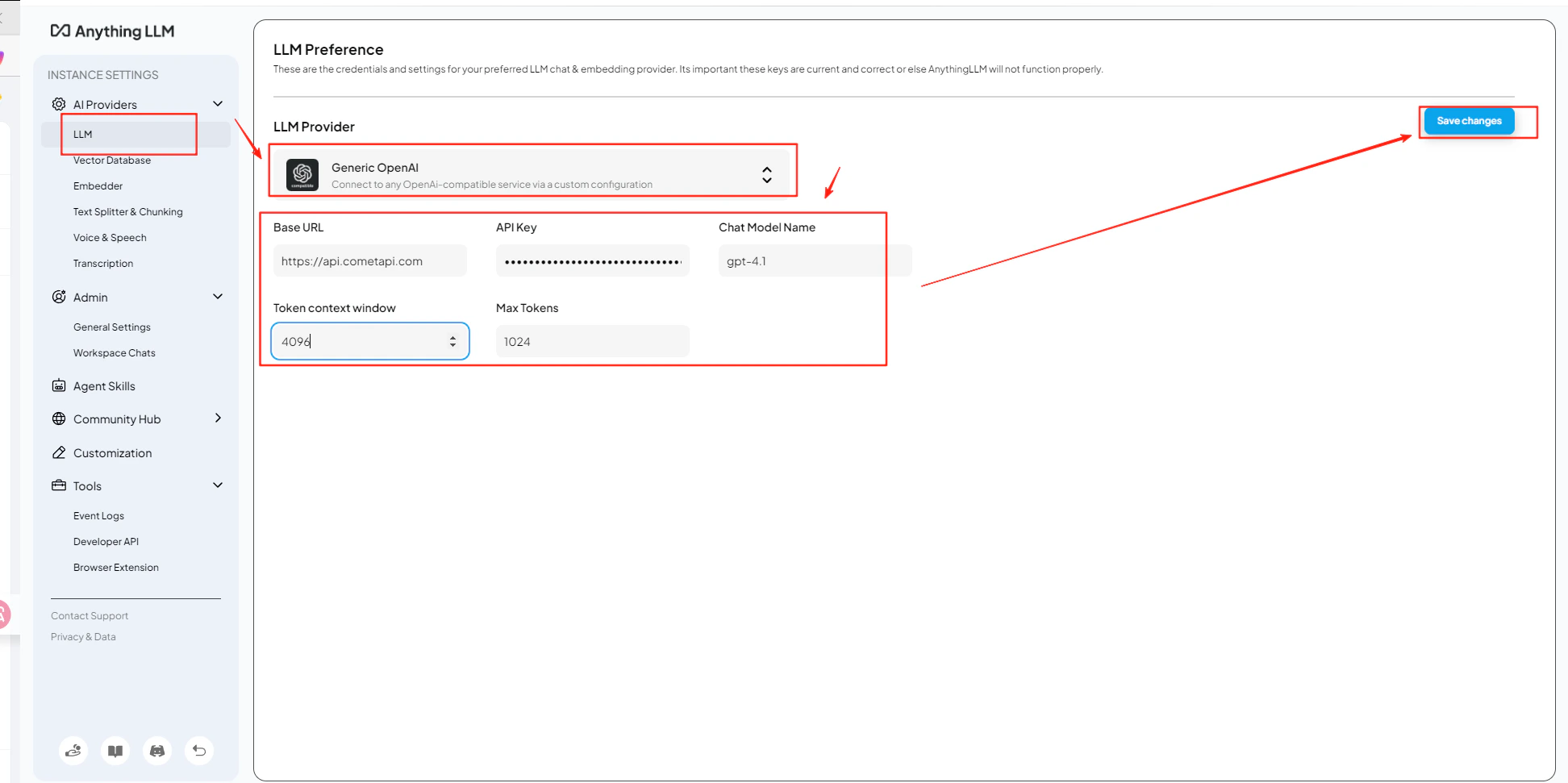Click the back arrow icon at sidebar bottom
Image resolution: width=1568 pixels, height=783 pixels.
tap(198, 750)
